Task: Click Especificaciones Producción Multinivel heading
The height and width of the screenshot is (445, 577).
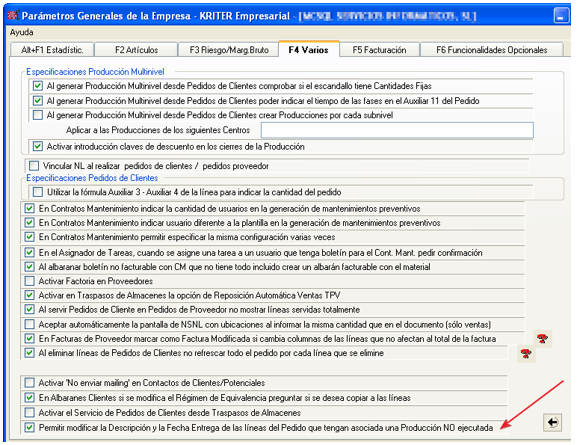Action: [x=95, y=72]
